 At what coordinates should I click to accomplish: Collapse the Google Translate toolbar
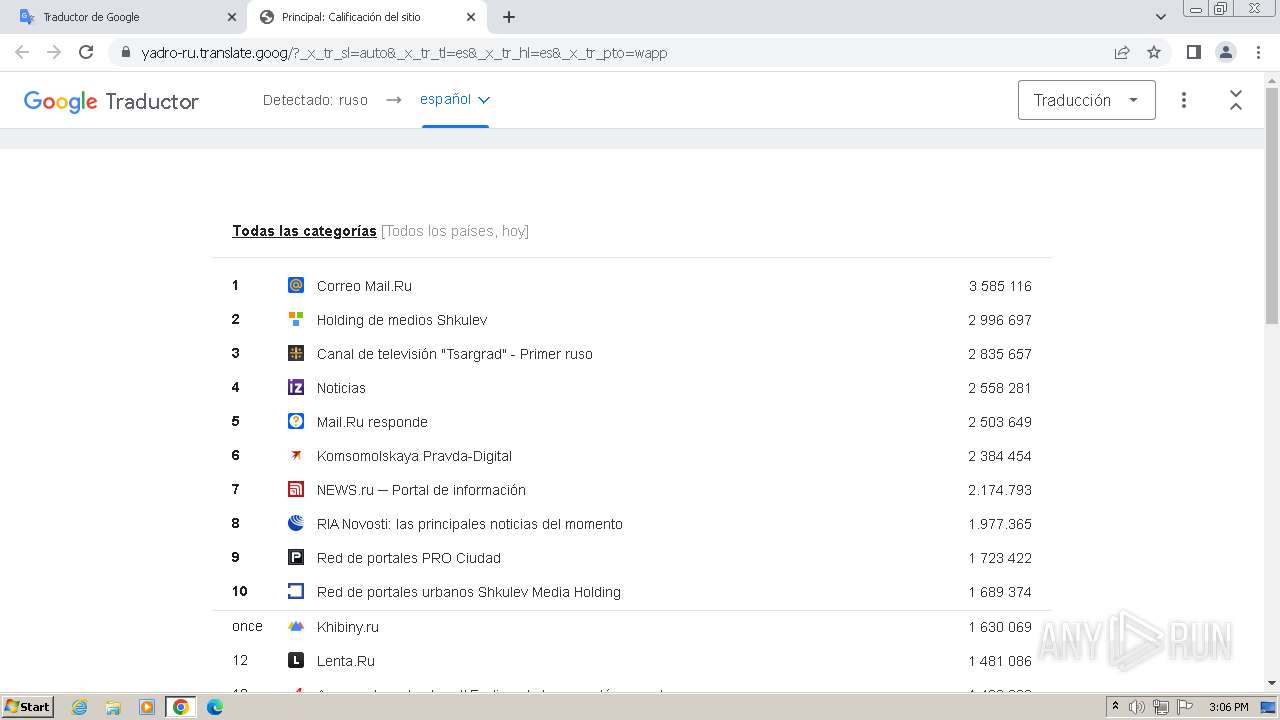tap(1236, 100)
